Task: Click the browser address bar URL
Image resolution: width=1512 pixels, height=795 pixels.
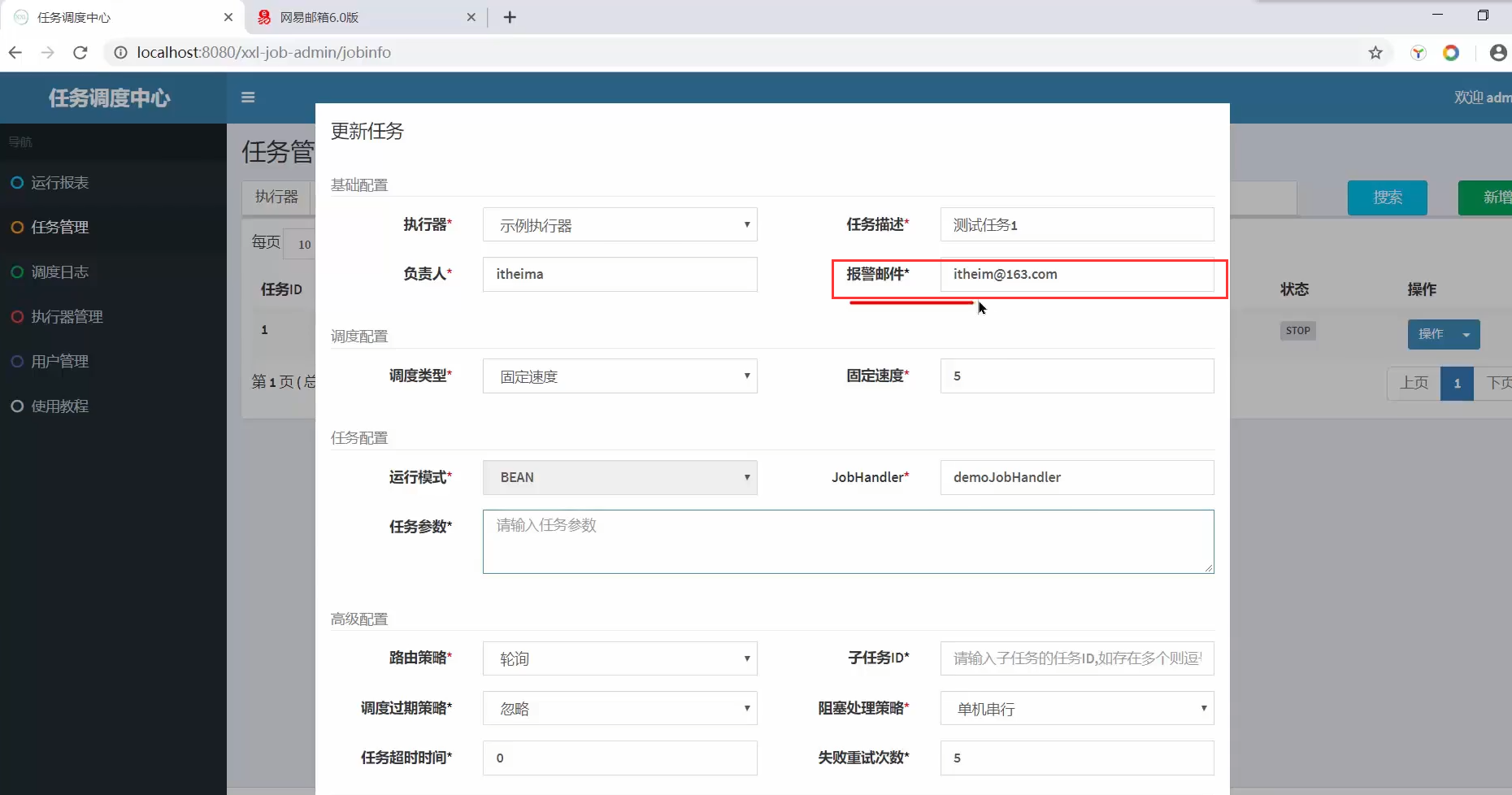Action: 264,53
